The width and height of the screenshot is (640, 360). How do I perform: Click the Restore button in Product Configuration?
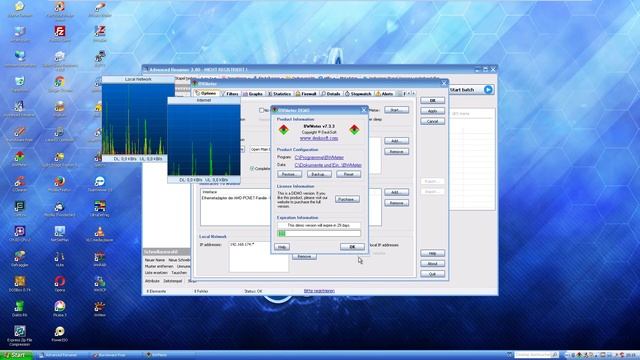(x=289, y=174)
